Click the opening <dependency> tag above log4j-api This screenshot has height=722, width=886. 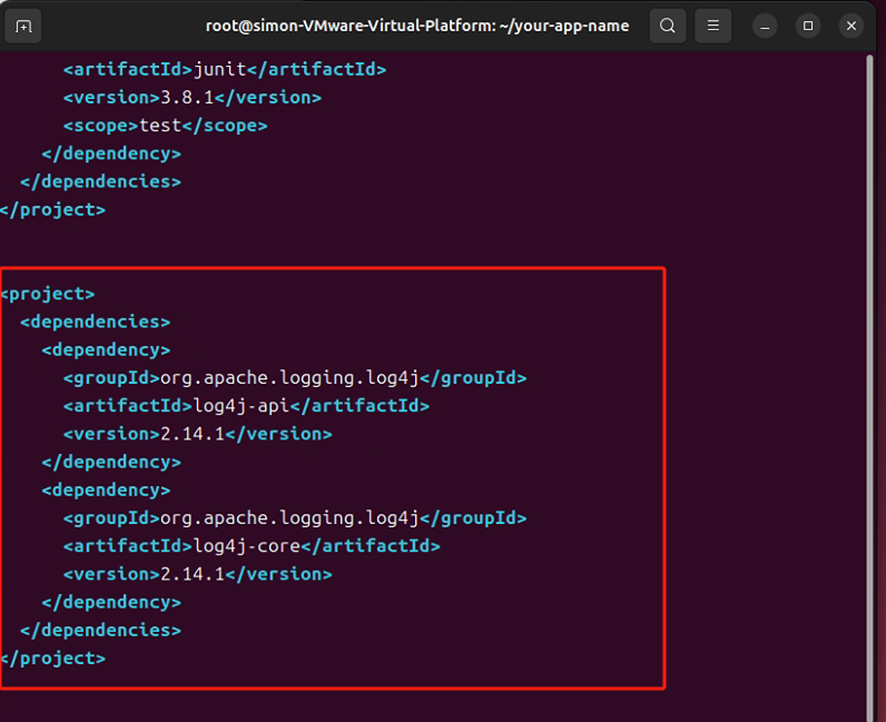106,350
